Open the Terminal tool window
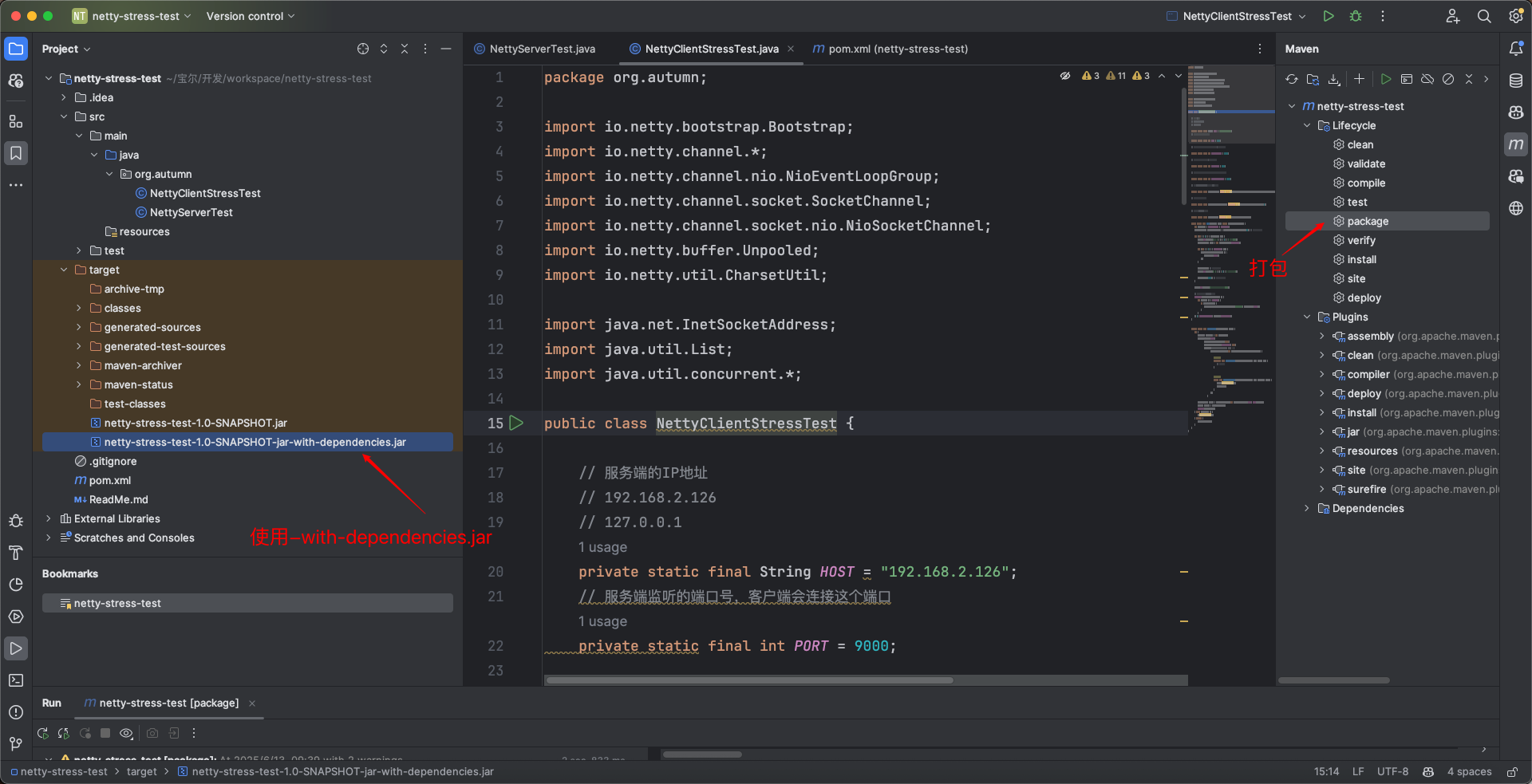Screen dimensions: 1532x784 16,680
